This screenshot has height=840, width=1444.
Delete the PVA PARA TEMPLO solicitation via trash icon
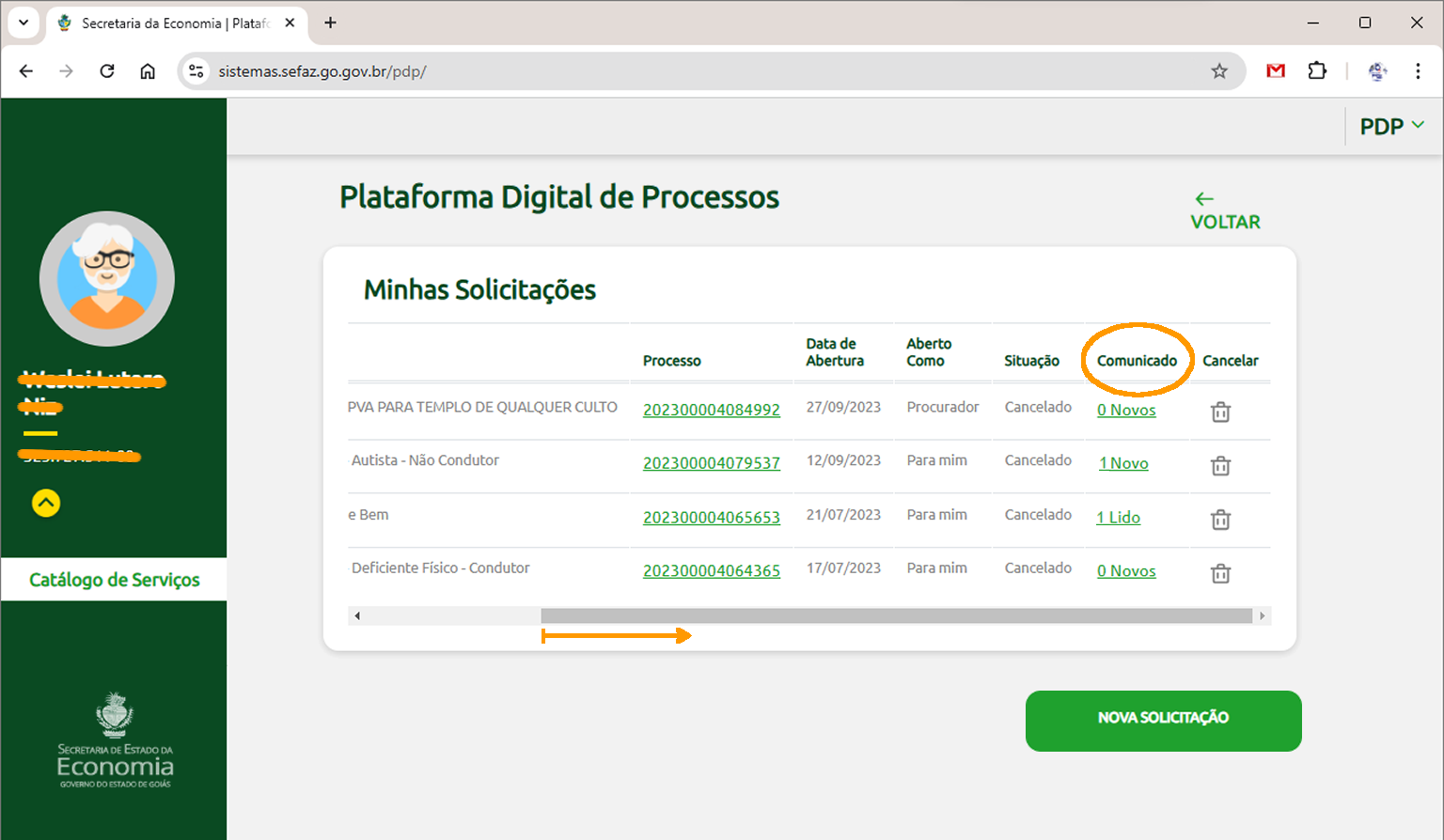(x=1219, y=412)
